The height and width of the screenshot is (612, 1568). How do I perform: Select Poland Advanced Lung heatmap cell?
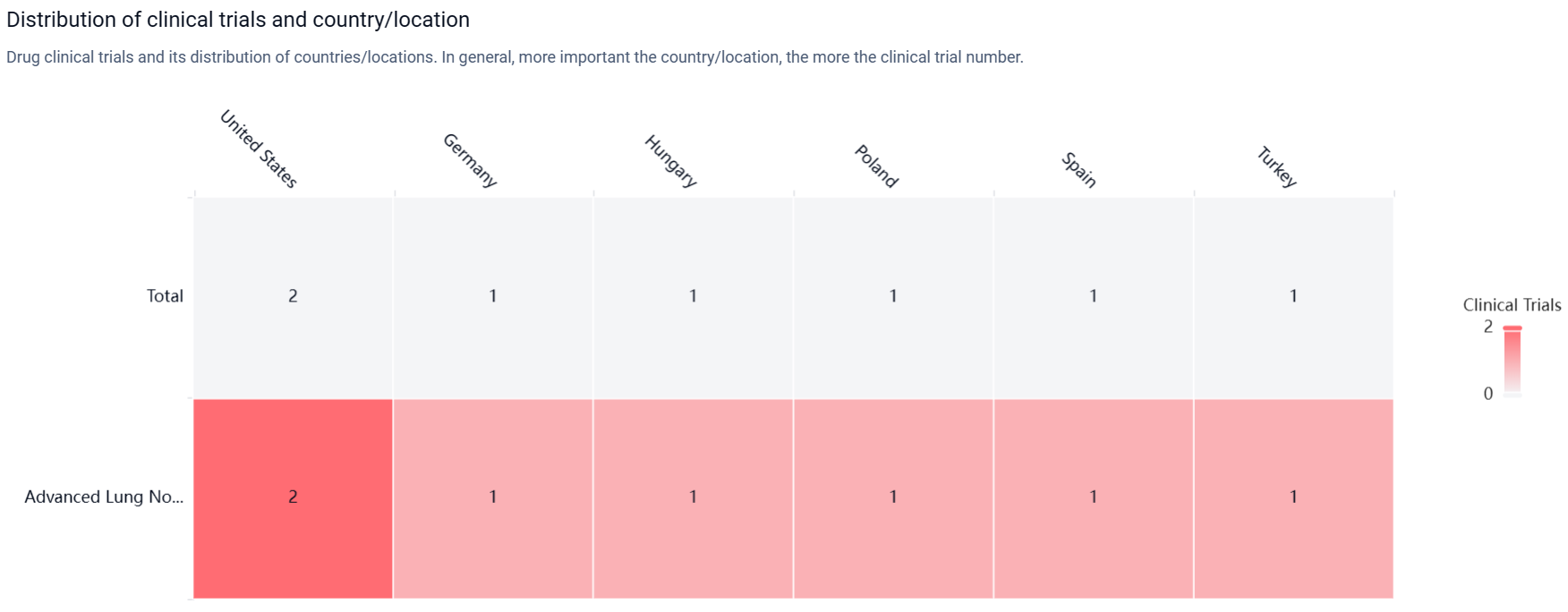click(893, 497)
